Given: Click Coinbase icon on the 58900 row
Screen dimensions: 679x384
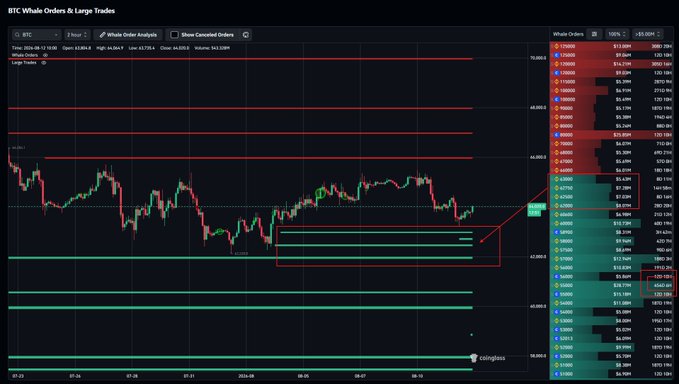Looking at the screenshot, I should 556,232.
